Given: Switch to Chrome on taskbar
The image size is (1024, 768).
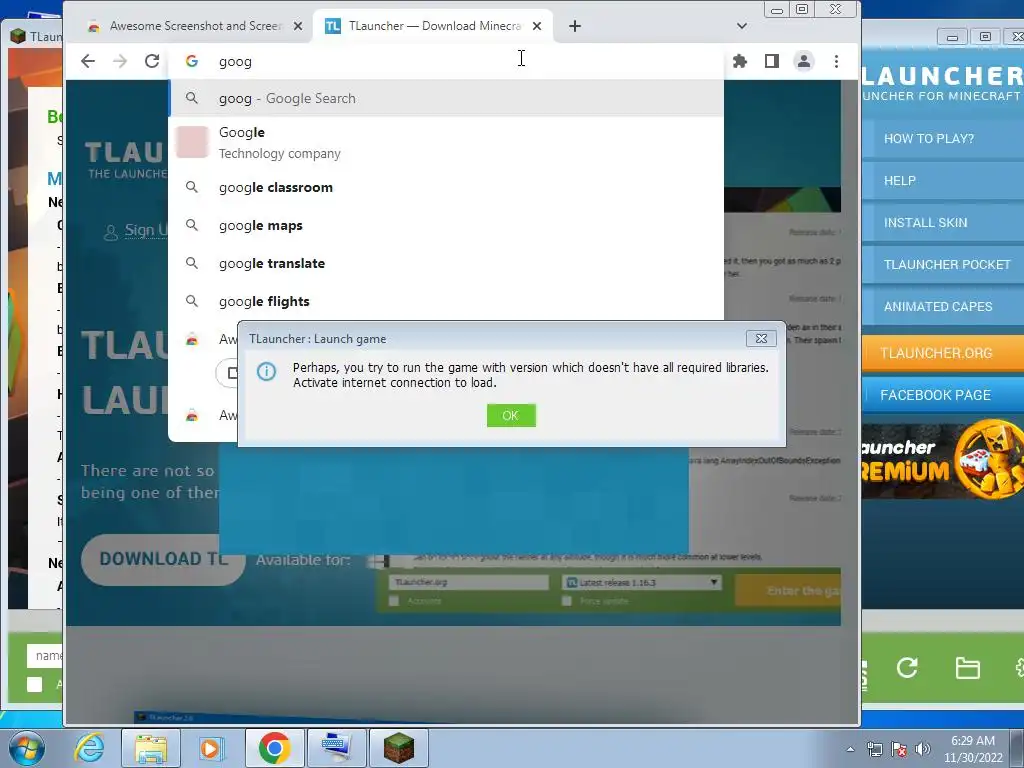Looking at the screenshot, I should [x=274, y=748].
